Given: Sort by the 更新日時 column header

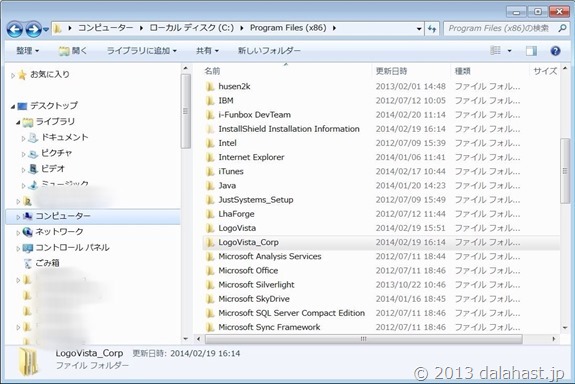Looking at the screenshot, I should pyautogui.click(x=391, y=71).
